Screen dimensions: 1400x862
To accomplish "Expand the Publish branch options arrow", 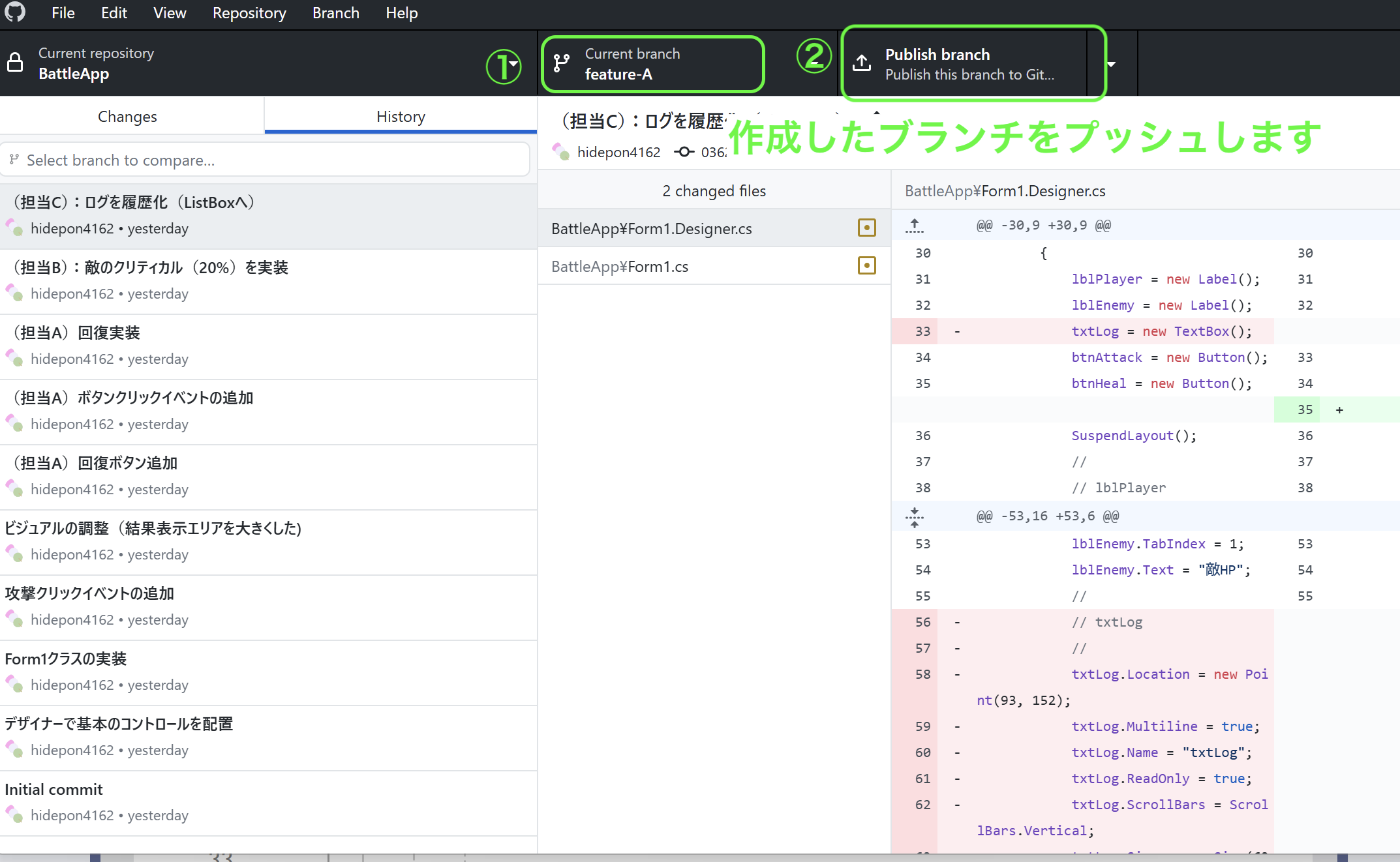I will (x=1112, y=64).
